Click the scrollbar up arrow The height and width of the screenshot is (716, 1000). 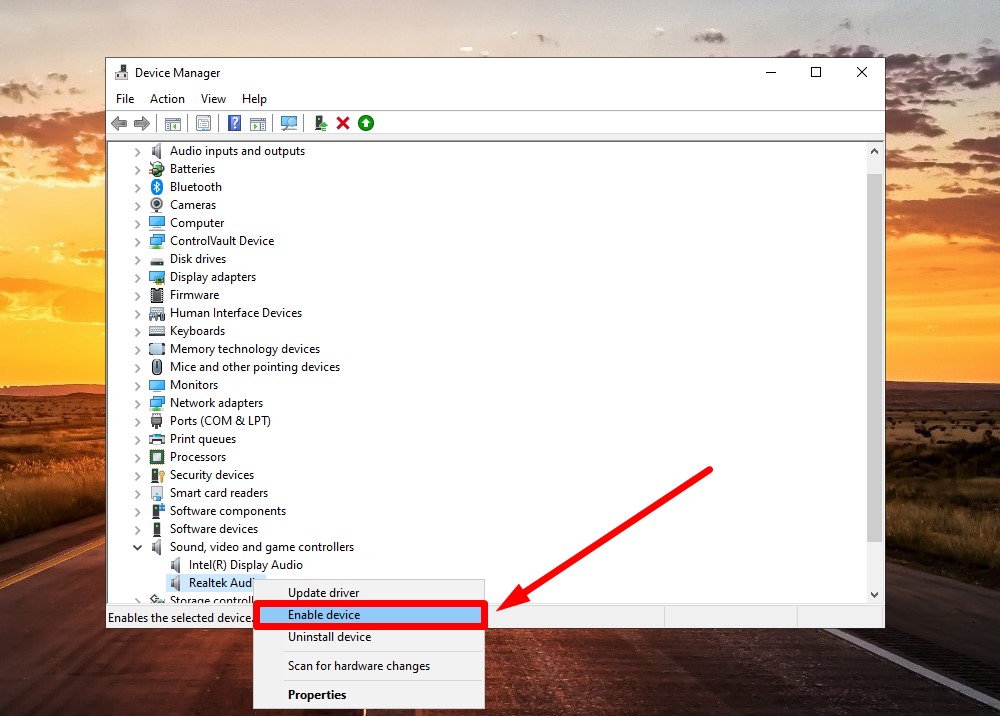(874, 151)
